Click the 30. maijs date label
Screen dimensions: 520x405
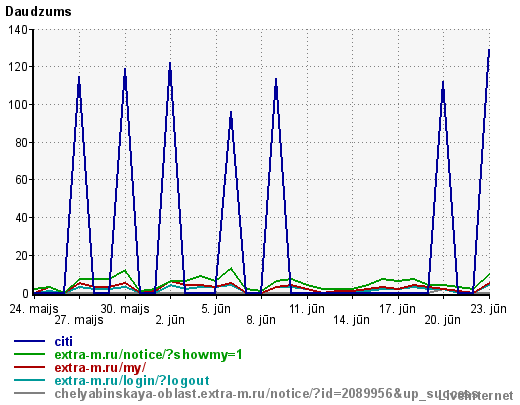point(125,309)
